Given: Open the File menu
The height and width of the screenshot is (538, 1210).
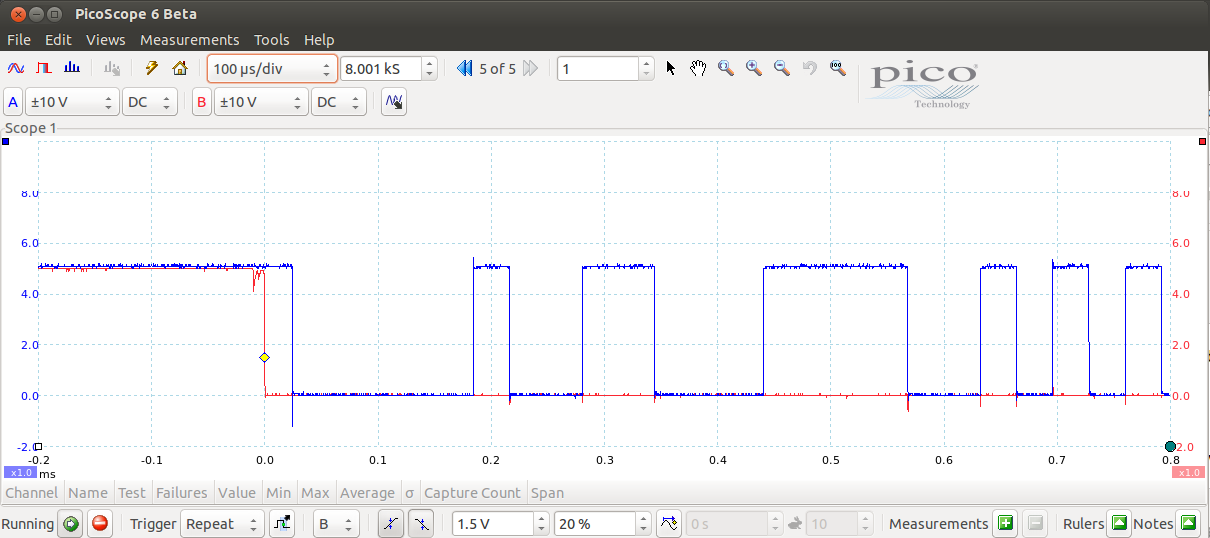Looking at the screenshot, I should [19, 40].
